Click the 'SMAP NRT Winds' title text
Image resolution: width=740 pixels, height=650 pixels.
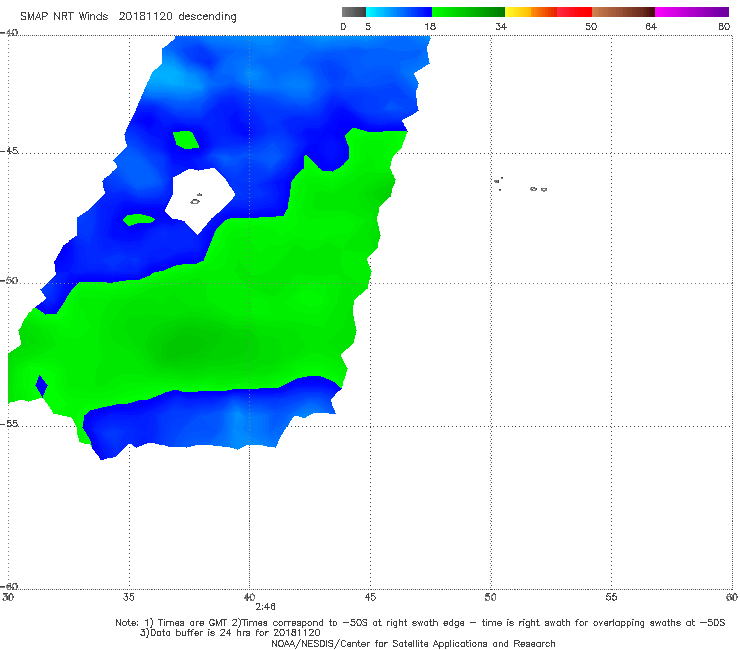click(x=64, y=16)
